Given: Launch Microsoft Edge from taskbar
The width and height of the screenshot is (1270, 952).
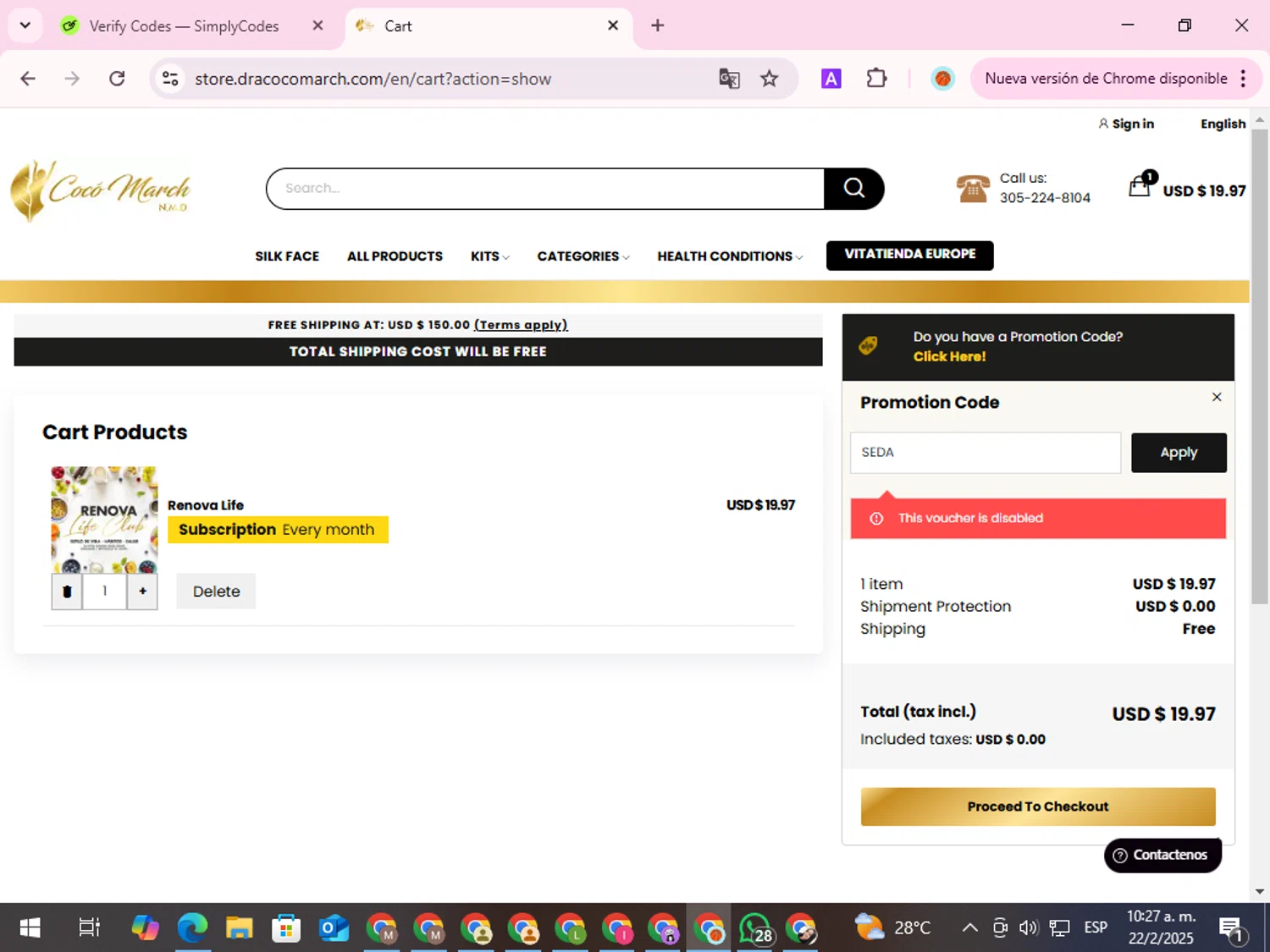Looking at the screenshot, I should 192,928.
